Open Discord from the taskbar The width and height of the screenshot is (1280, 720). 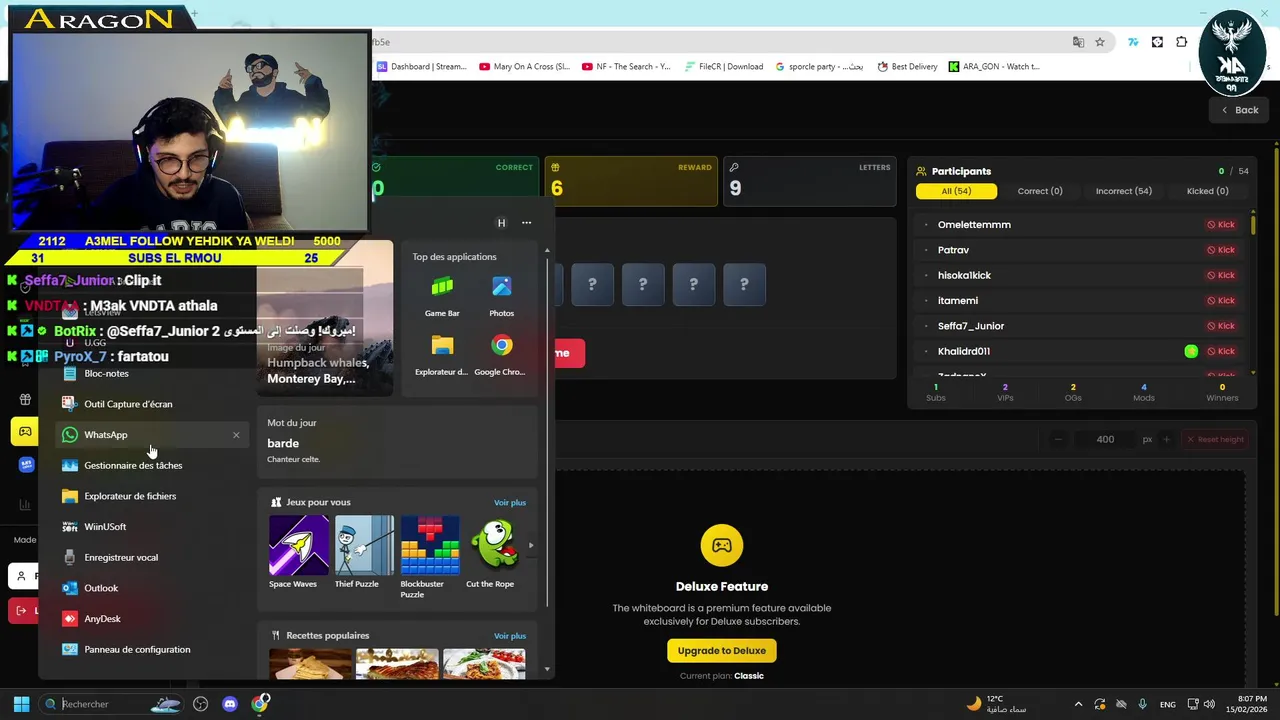[230, 704]
